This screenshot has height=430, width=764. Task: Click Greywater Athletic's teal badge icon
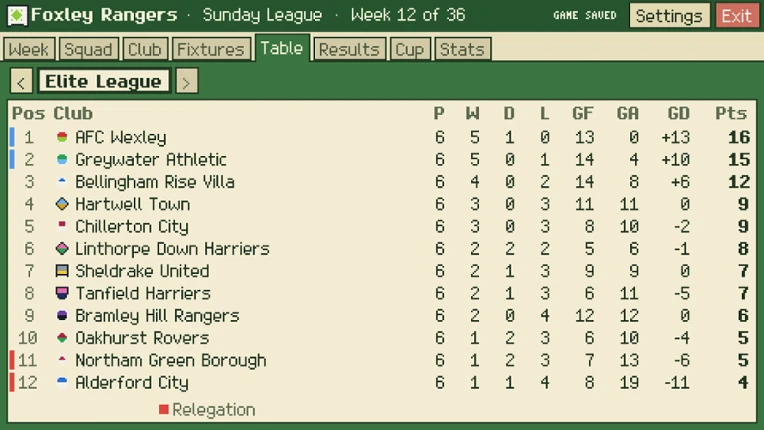click(62, 159)
